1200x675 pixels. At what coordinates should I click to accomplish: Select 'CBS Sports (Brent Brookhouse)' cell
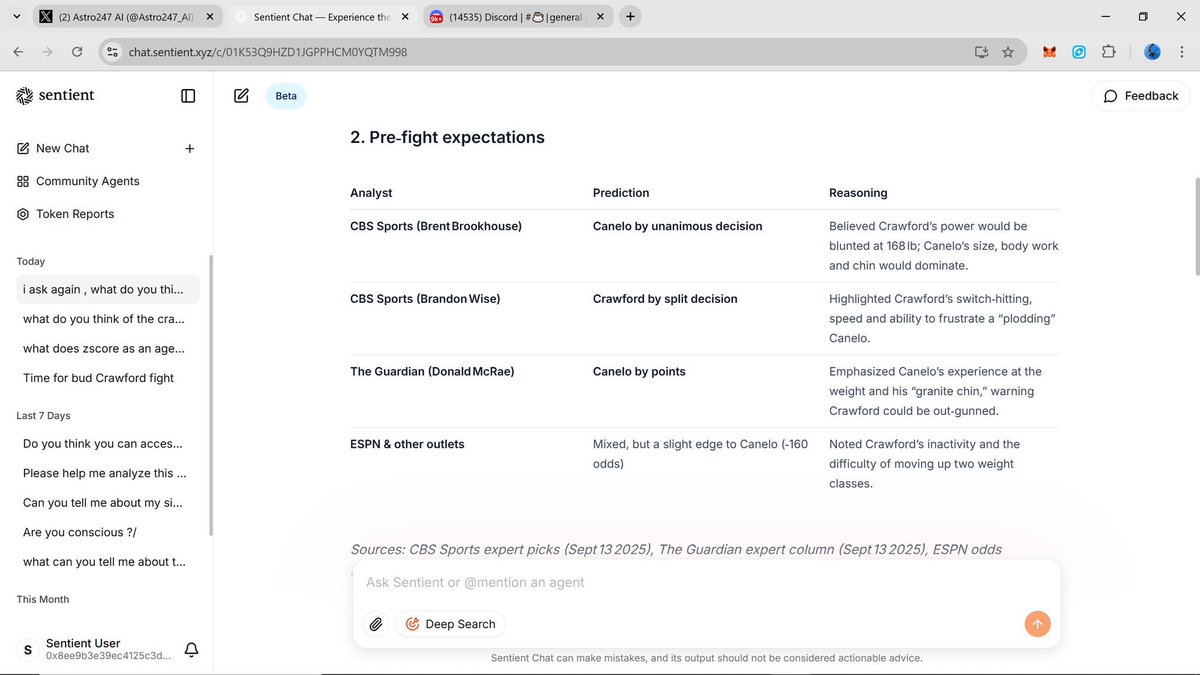(x=436, y=226)
